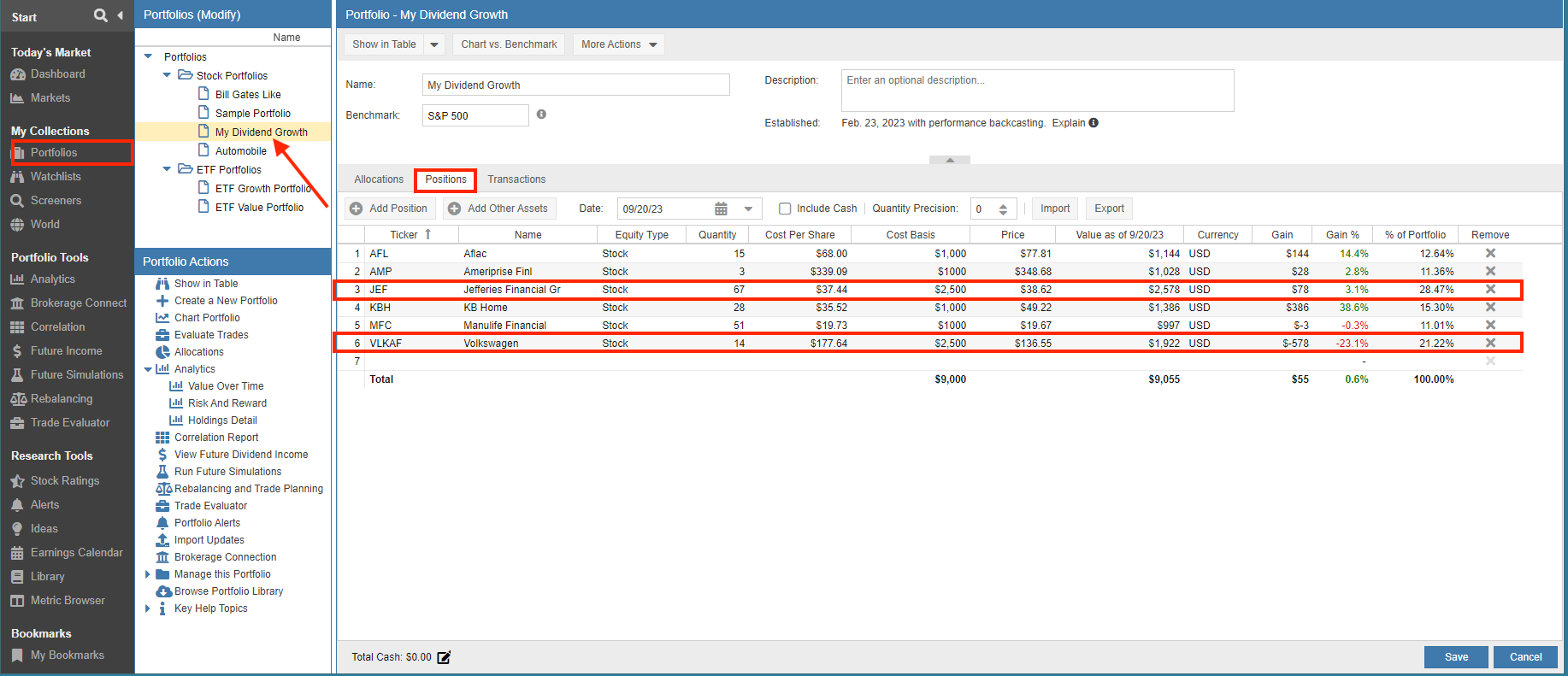This screenshot has width=1568, height=676.
Task: Click the Explain link
Action: (1068, 123)
